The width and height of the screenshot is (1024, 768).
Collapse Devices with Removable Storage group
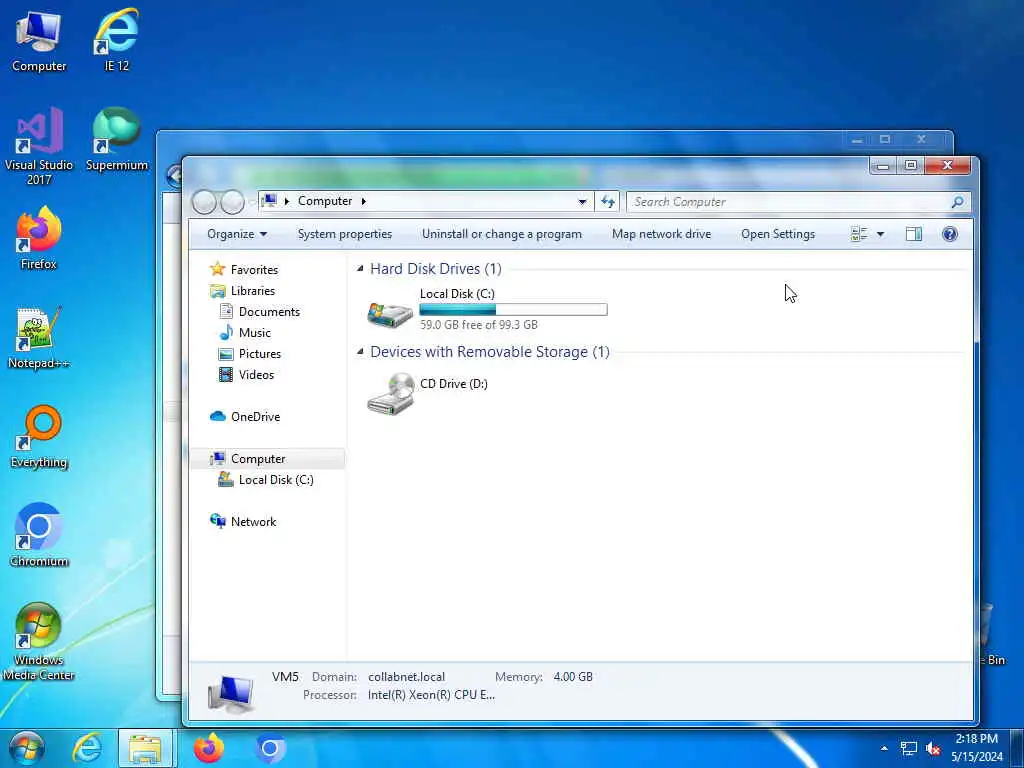pos(360,351)
